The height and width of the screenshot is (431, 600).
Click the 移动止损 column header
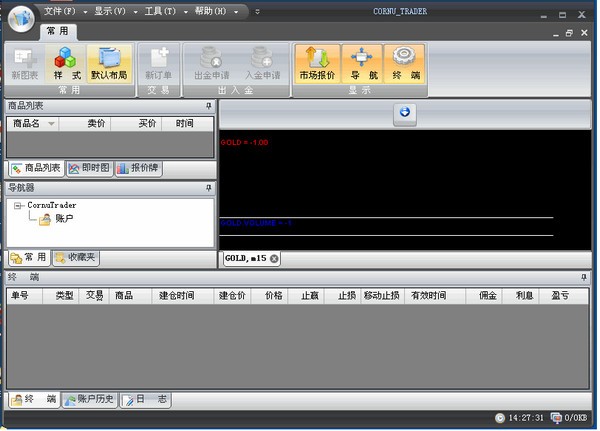[383, 295]
